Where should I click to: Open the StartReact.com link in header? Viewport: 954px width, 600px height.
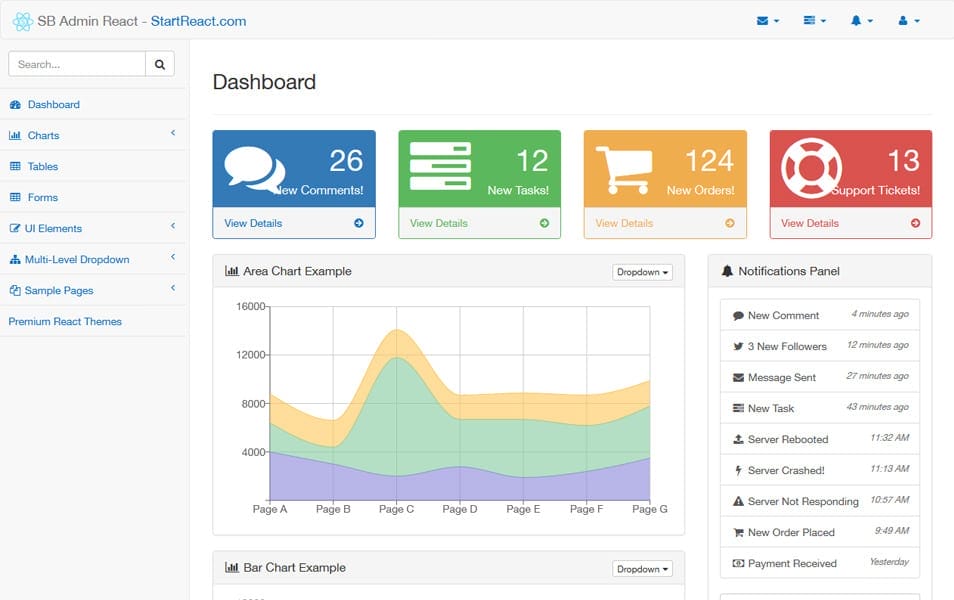[198, 21]
